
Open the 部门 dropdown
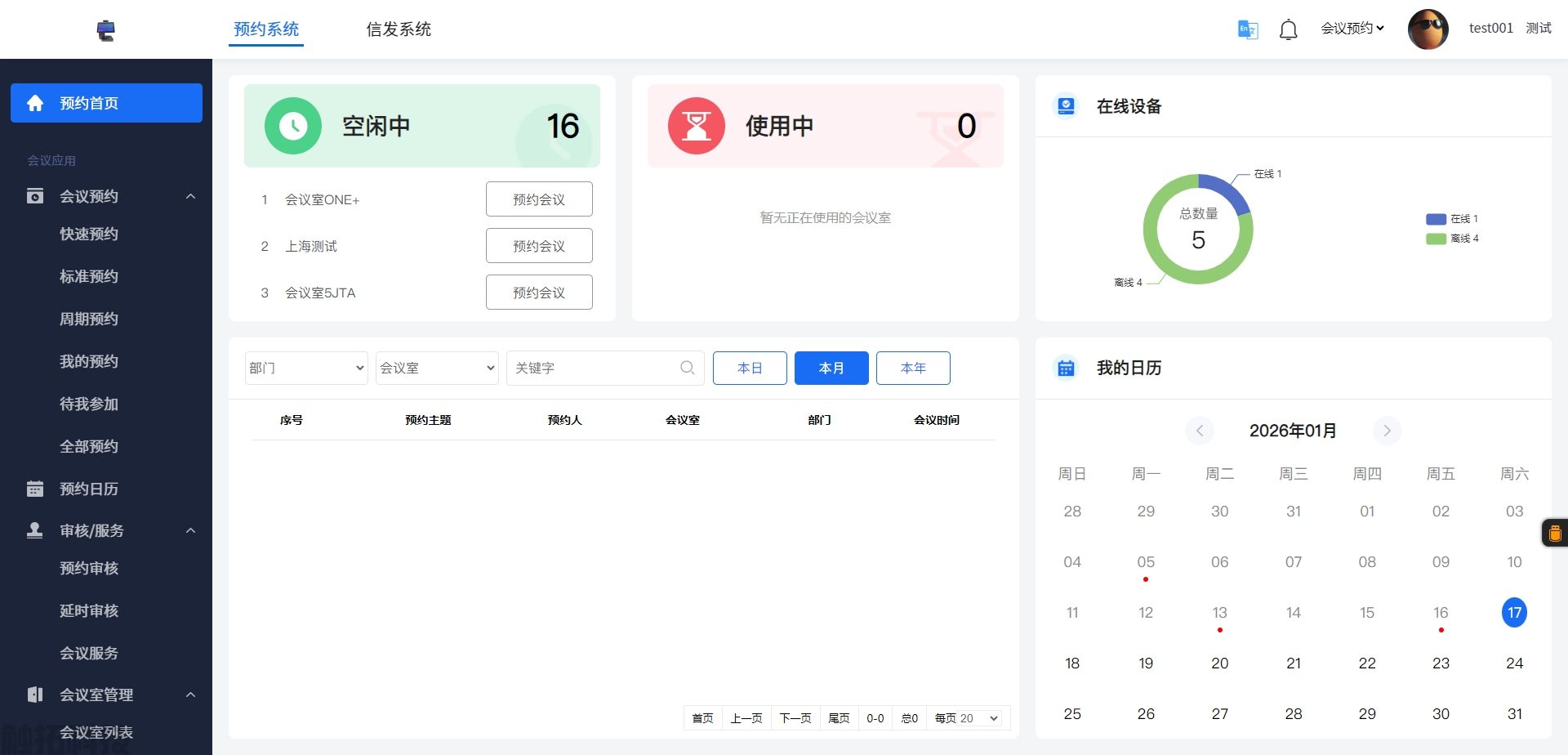[305, 368]
